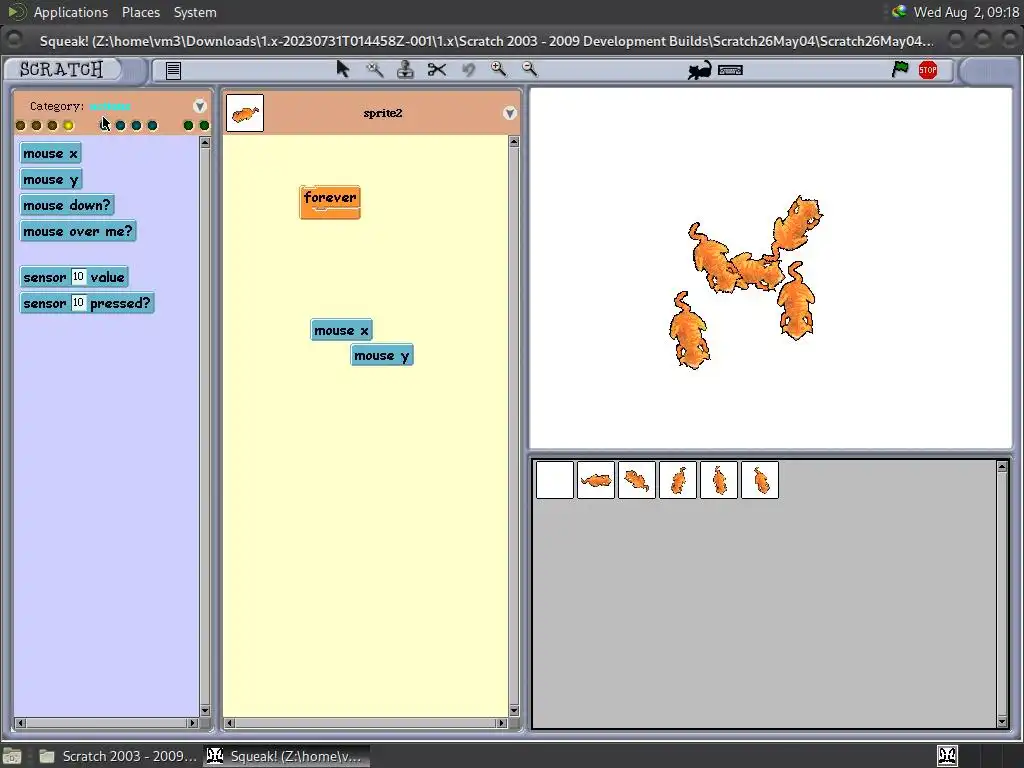Image resolution: width=1024 pixels, height=768 pixels.
Task: Click the SCRATCH logo
Action: 61,69
